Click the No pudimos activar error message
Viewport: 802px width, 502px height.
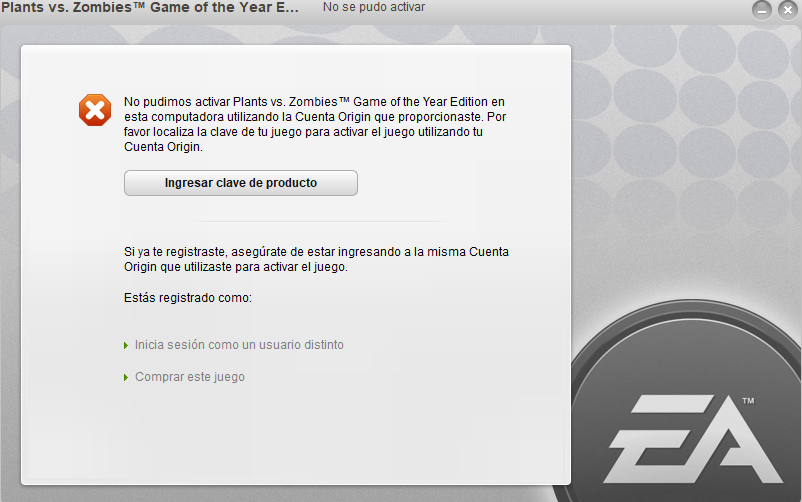315,124
